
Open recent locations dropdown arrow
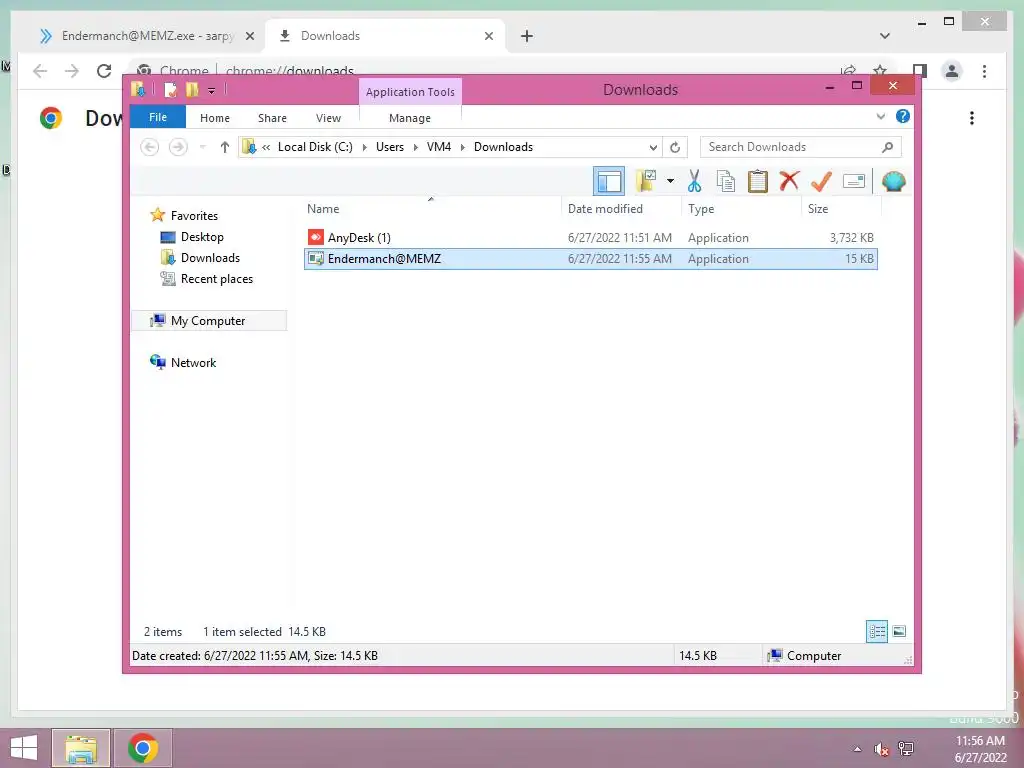(x=202, y=147)
